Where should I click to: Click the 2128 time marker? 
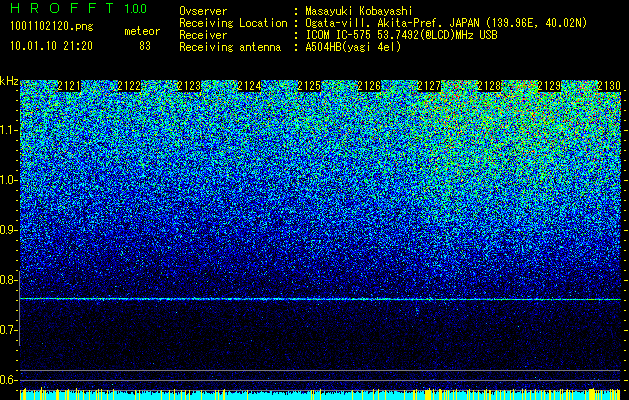(x=489, y=86)
